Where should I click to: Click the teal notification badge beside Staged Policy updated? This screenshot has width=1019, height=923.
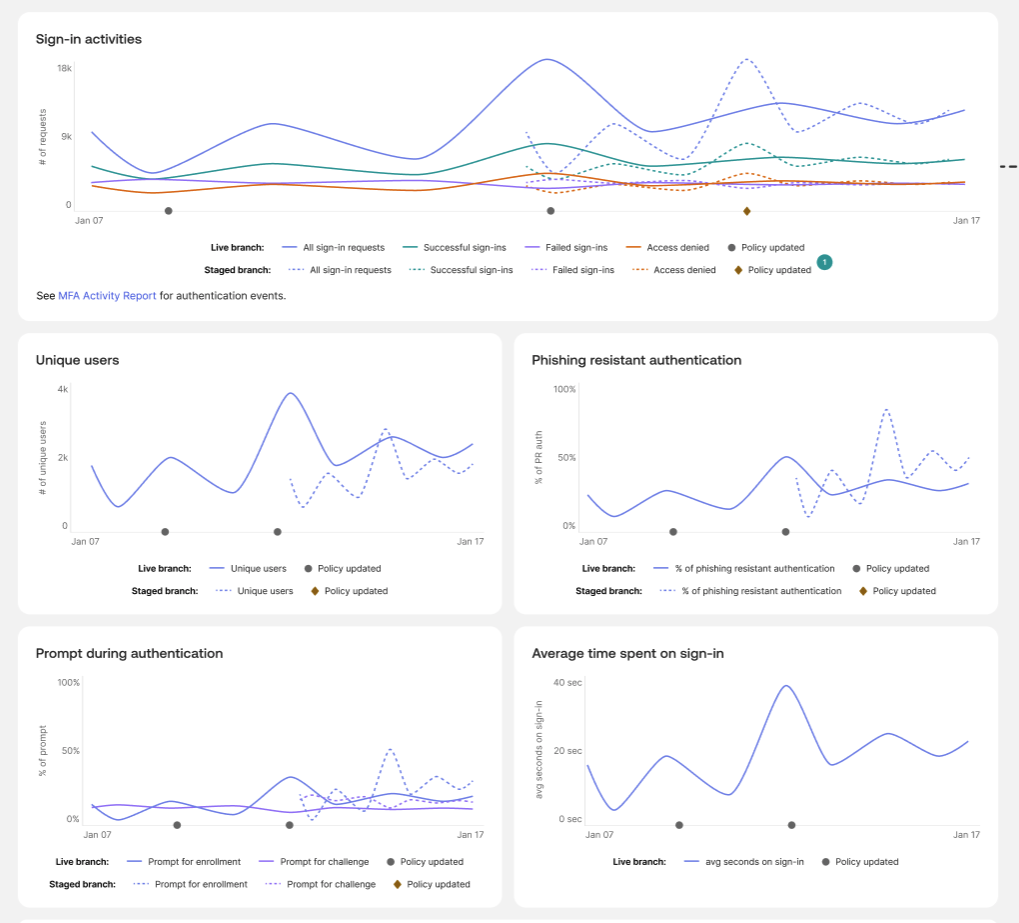tap(824, 262)
